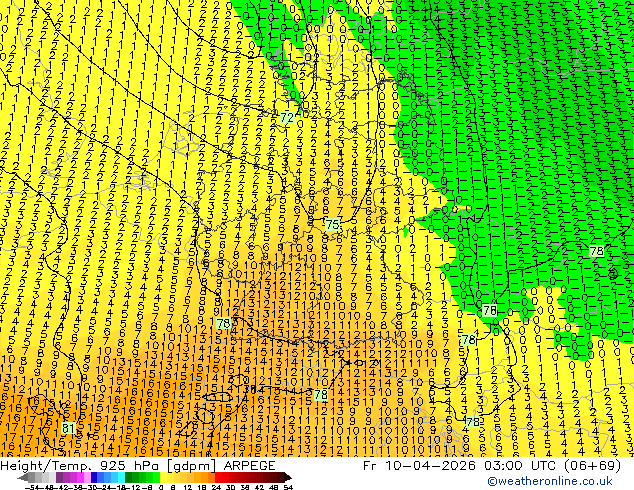Select the Fr 10-04-2026 03:00 UTC timestamp
The height and width of the screenshot is (490, 634).
492,465
